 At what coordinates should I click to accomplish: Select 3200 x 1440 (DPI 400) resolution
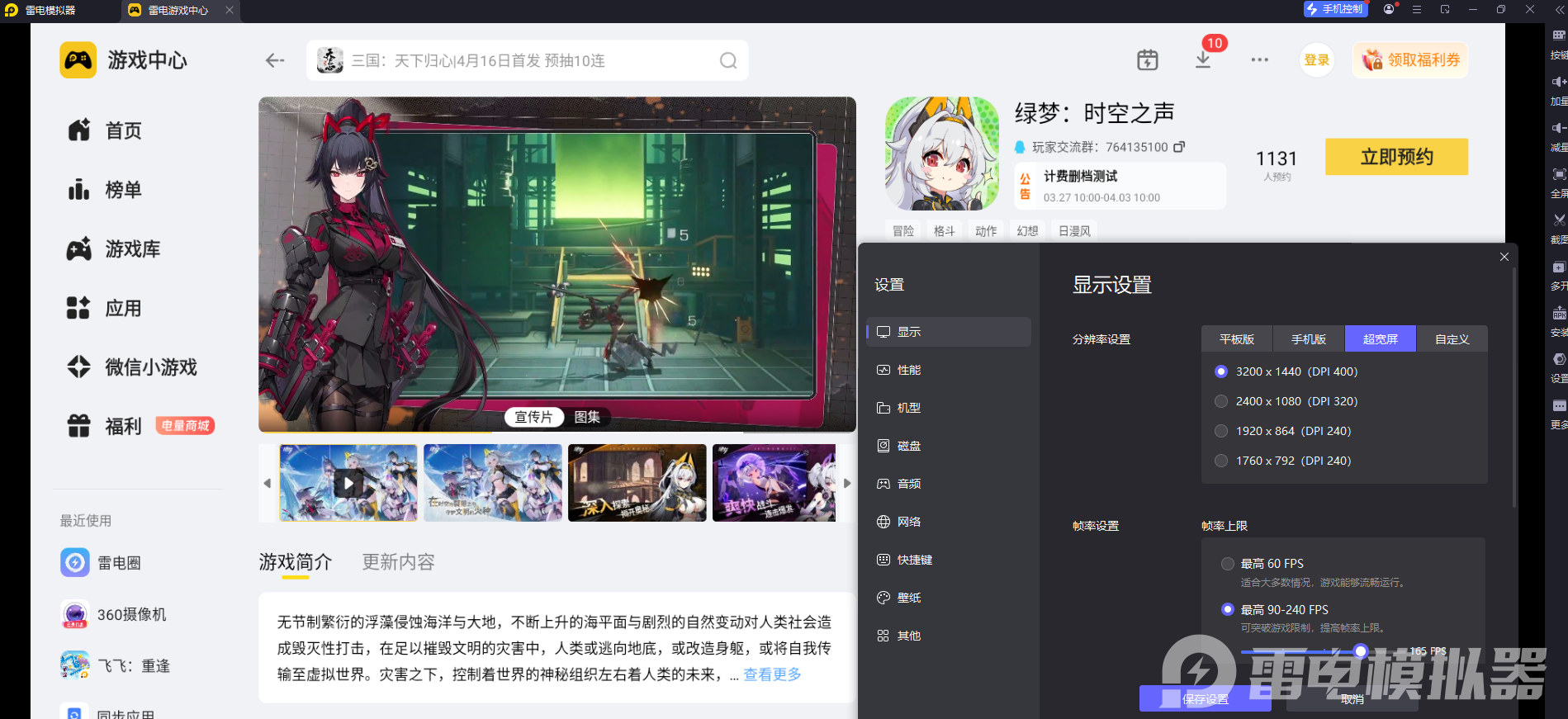click(x=1221, y=371)
